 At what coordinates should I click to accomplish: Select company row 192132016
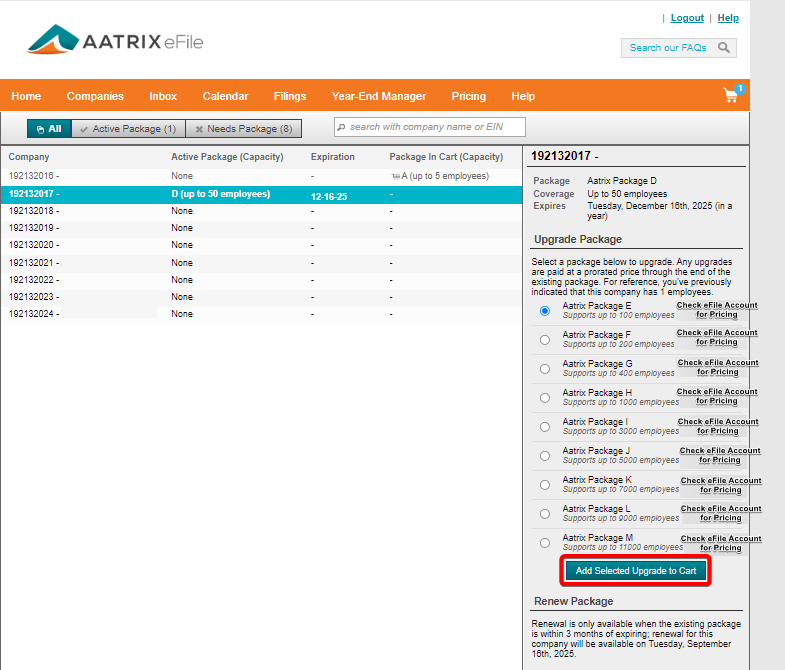[261, 176]
